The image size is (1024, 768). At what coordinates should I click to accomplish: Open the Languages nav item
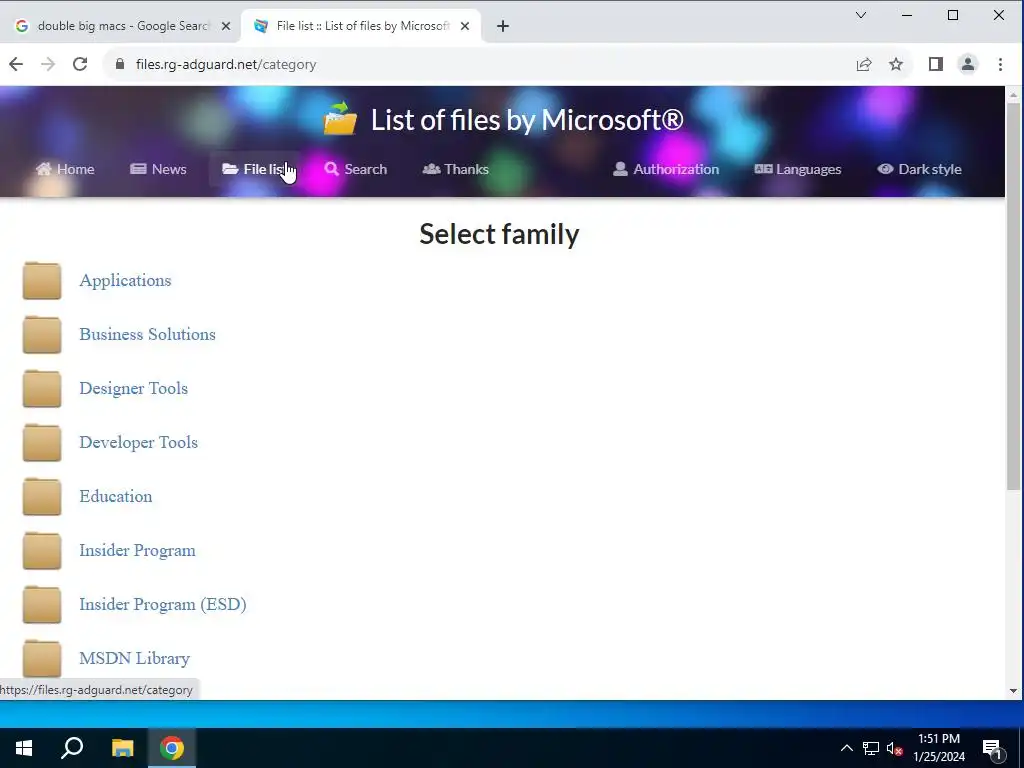(798, 169)
